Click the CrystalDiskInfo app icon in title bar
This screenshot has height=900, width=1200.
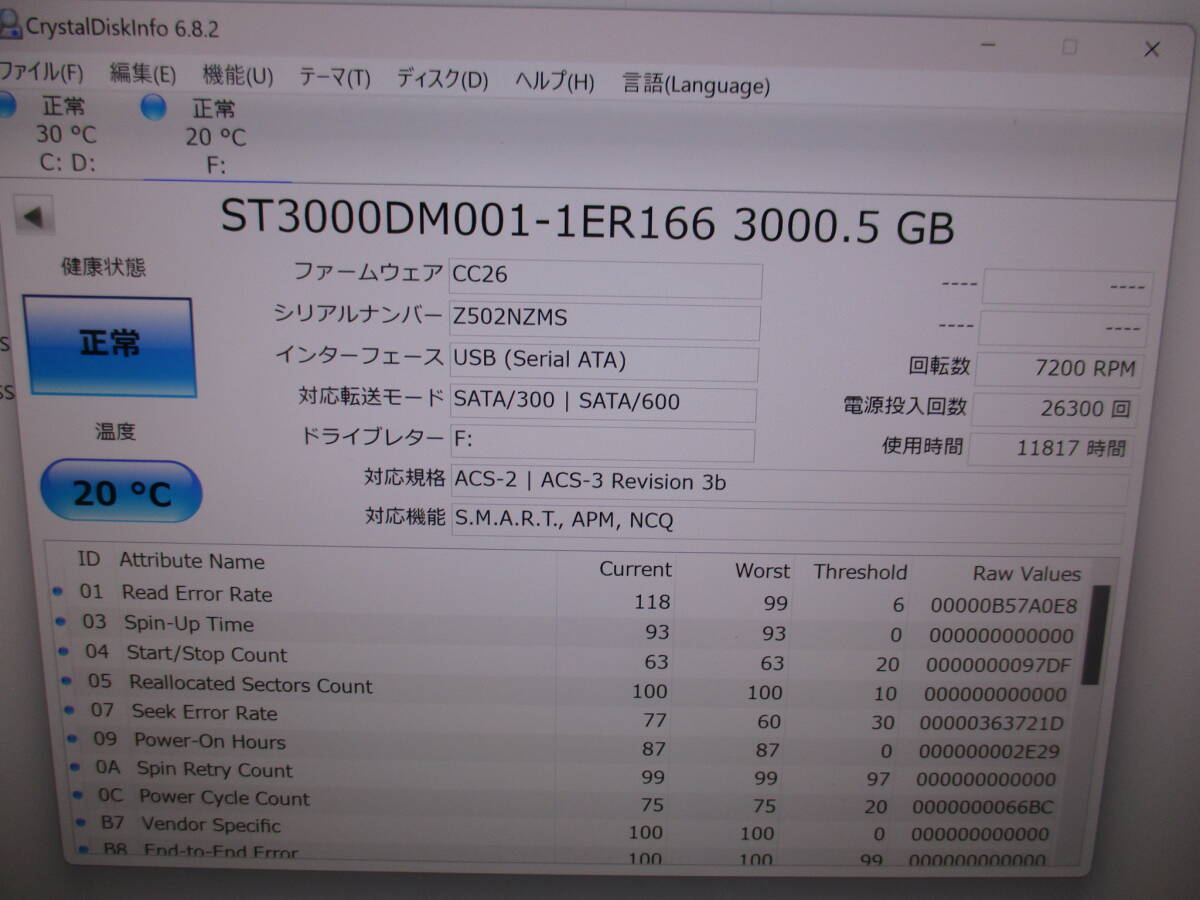tap(9, 23)
